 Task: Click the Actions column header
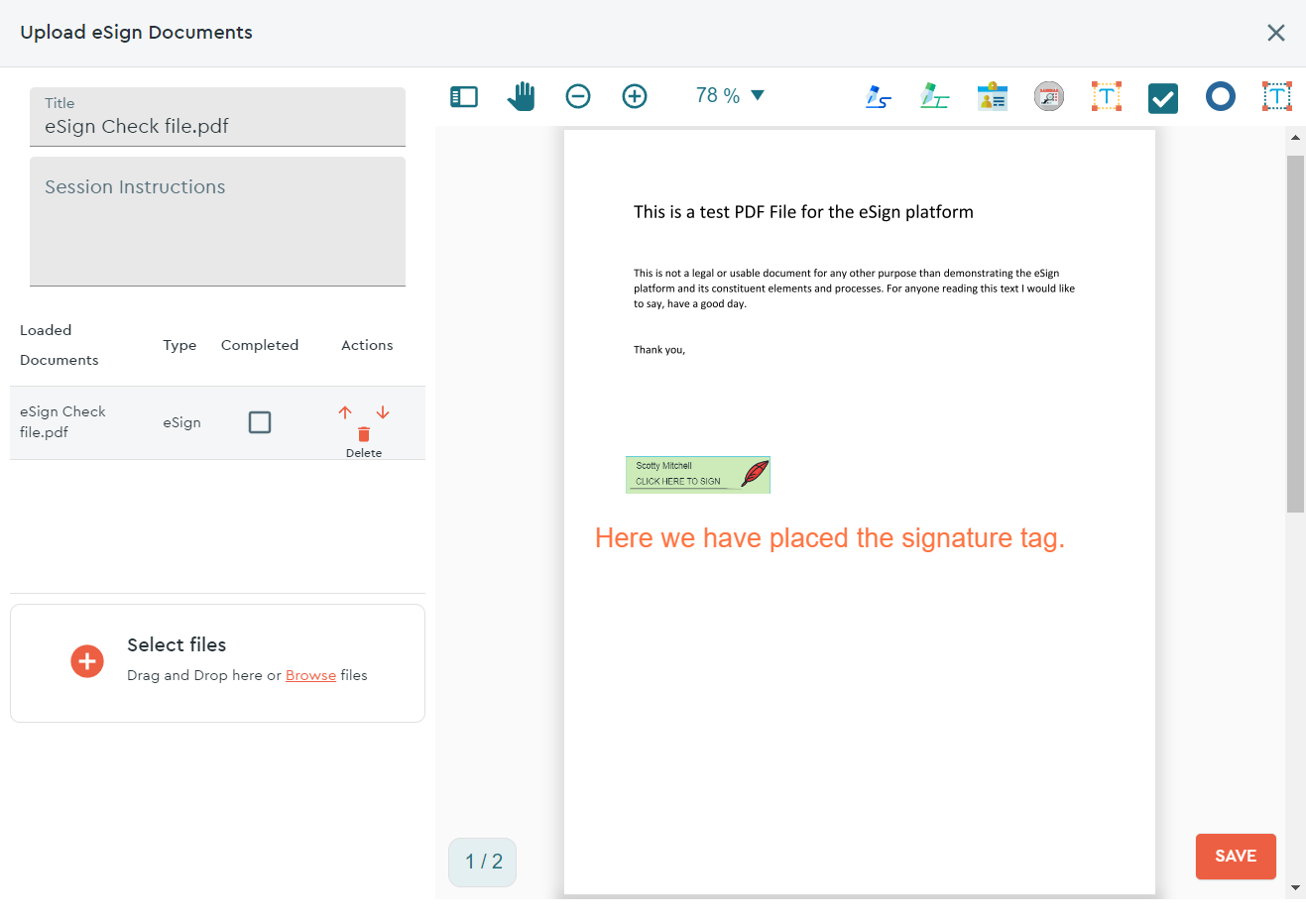(x=367, y=345)
